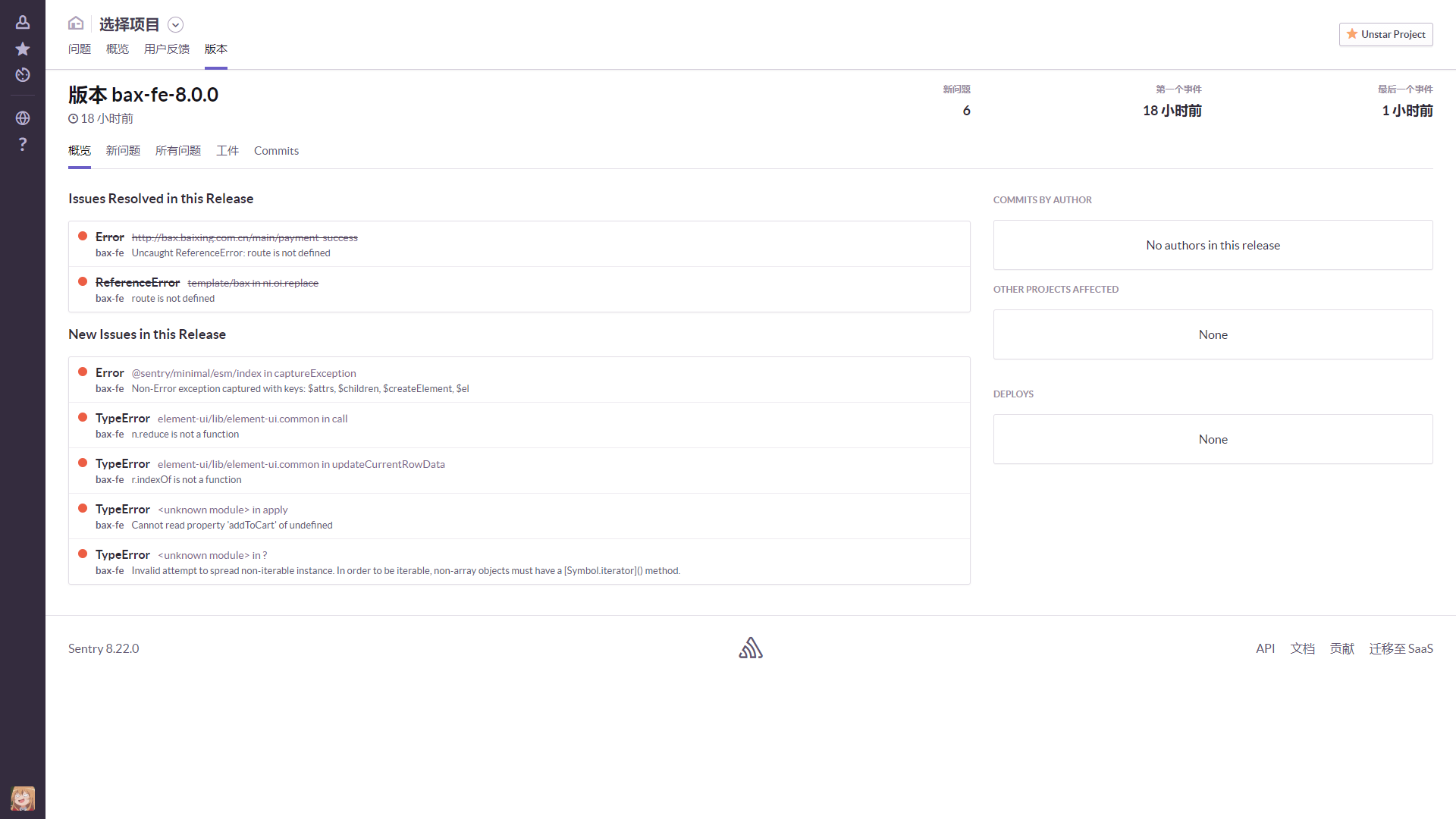Viewport: 1456px width, 819px height.
Task: Open the 用户反馈 tab
Action: click(167, 49)
